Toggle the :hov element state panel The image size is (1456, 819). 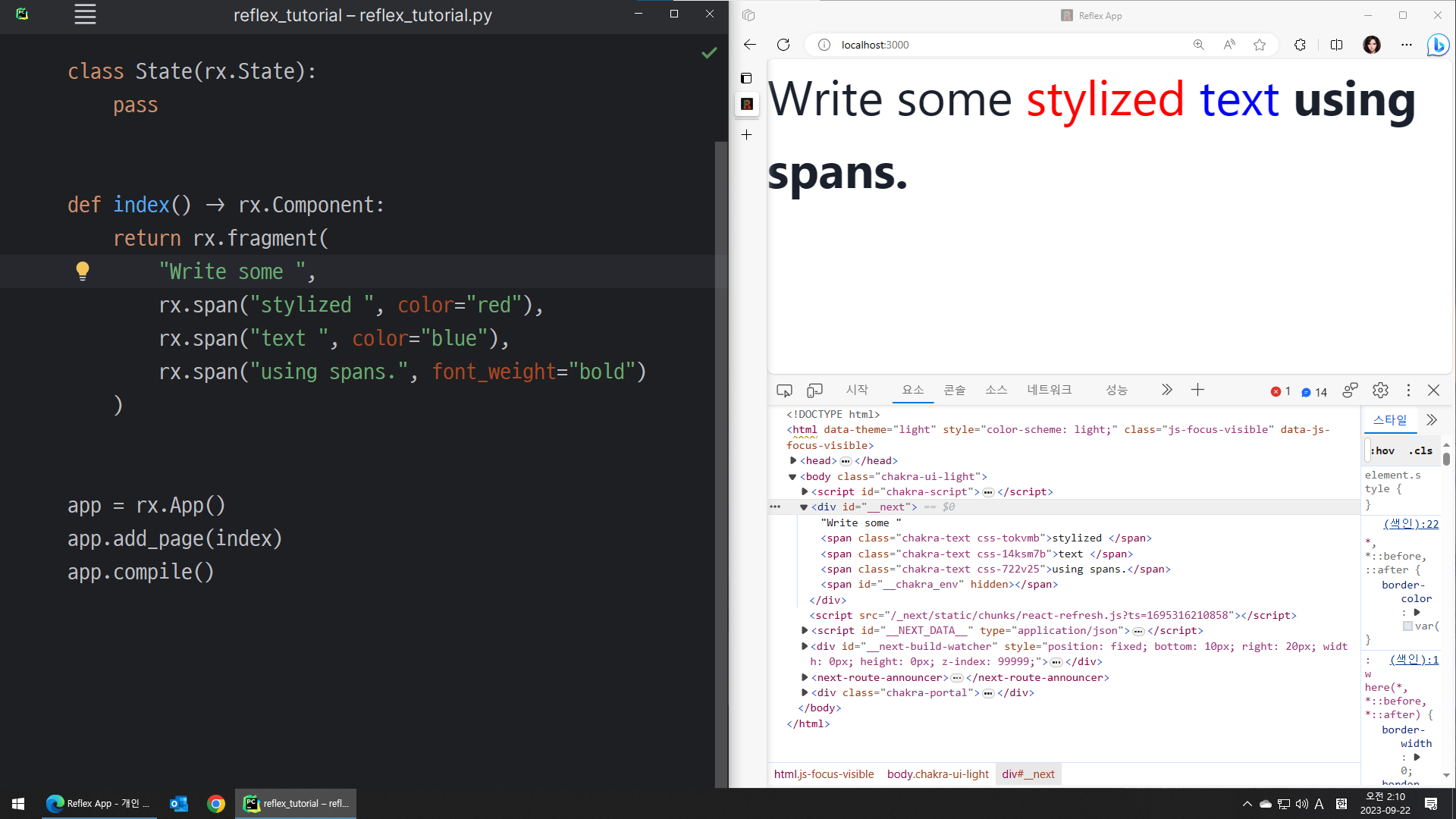click(x=1384, y=450)
